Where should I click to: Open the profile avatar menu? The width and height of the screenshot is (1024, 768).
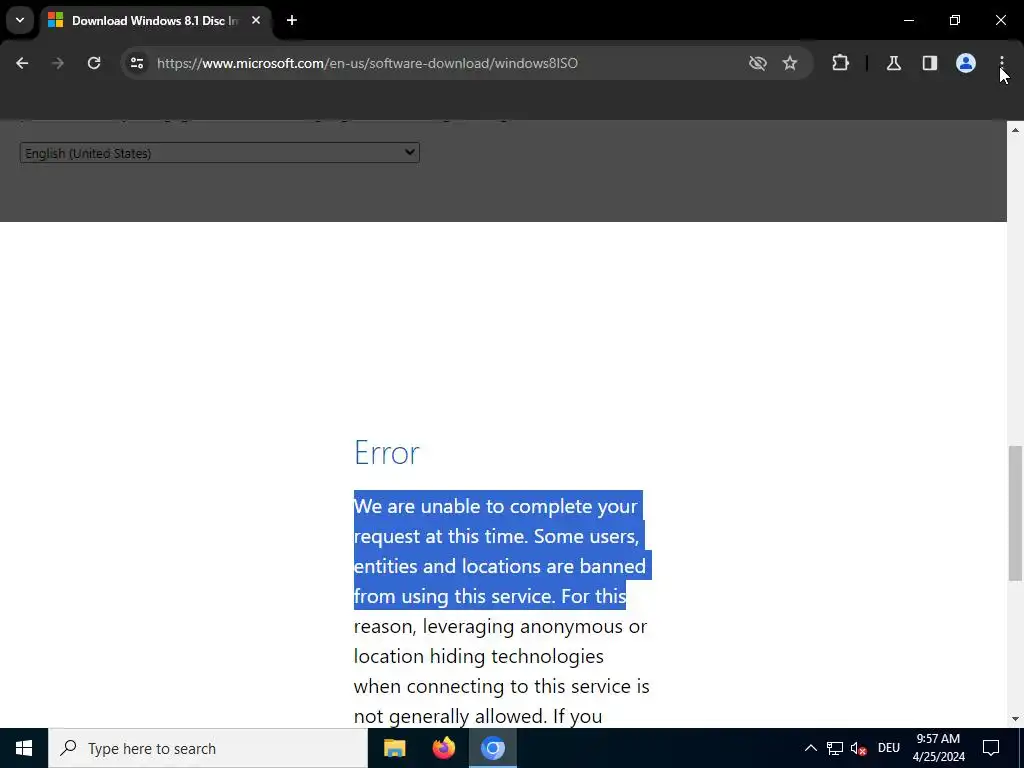966,63
